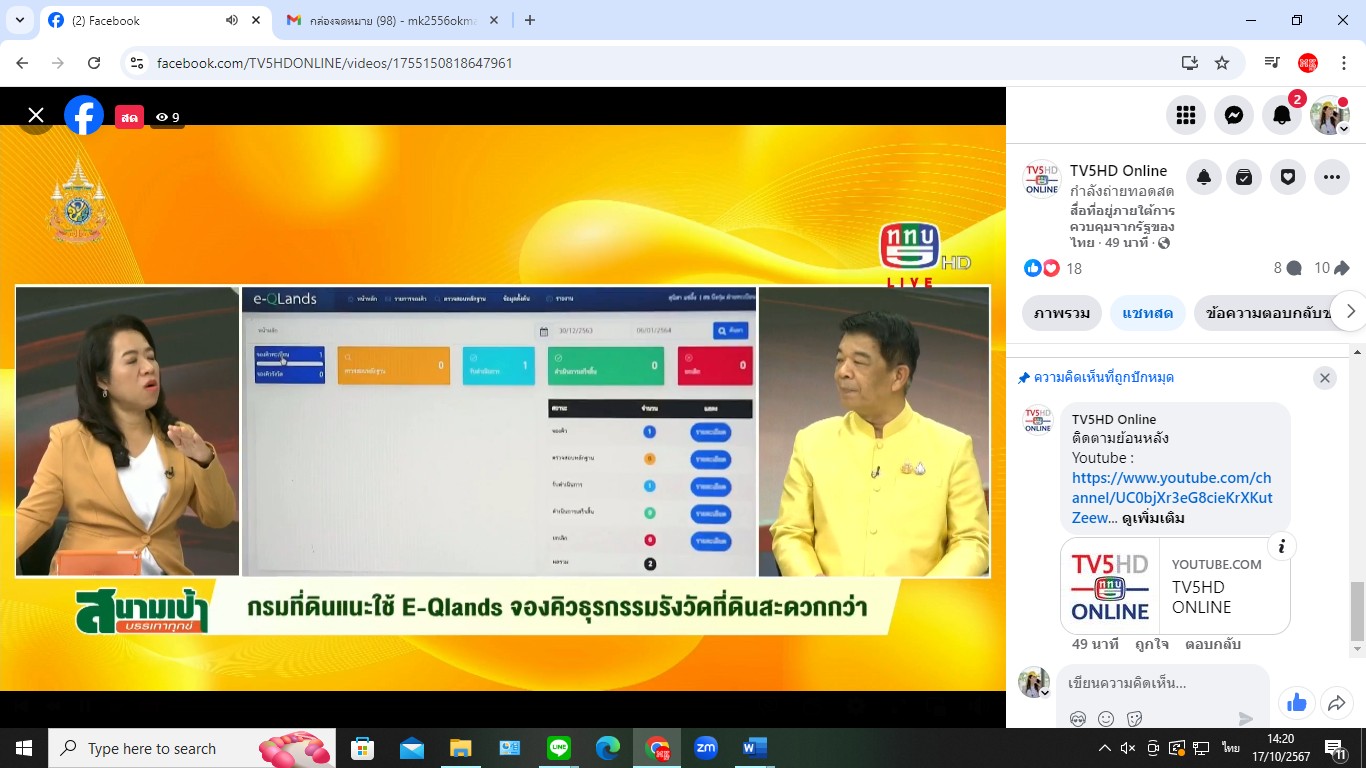
Task: Click the share arrow beside the comment box
Action: pos(1336,704)
